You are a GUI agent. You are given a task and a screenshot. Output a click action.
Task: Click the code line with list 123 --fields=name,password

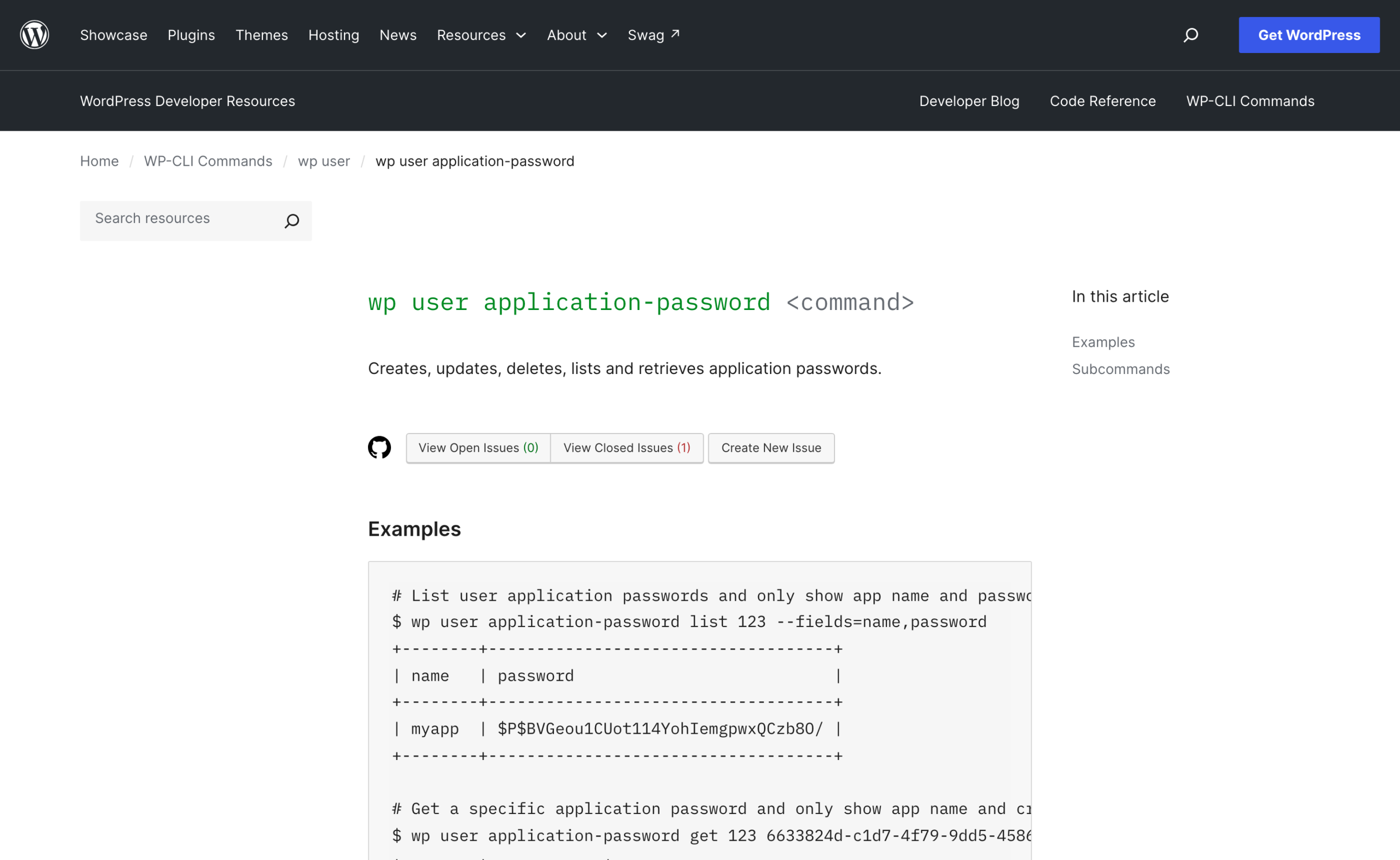tap(690, 622)
